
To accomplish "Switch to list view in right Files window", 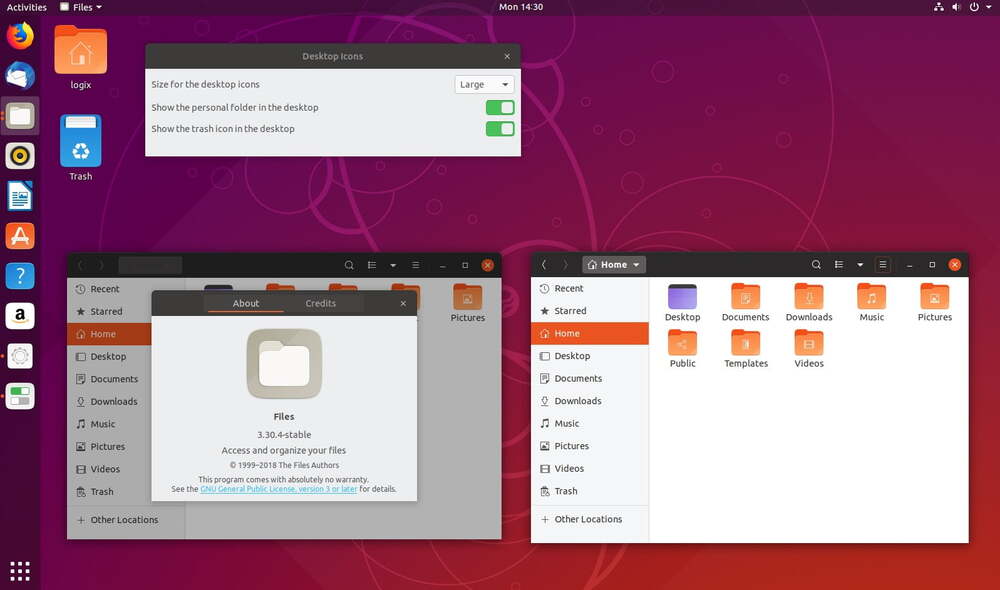I will point(838,265).
